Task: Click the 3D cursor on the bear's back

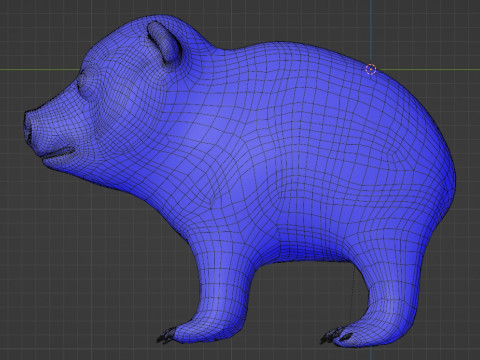Action: click(x=371, y=69)
